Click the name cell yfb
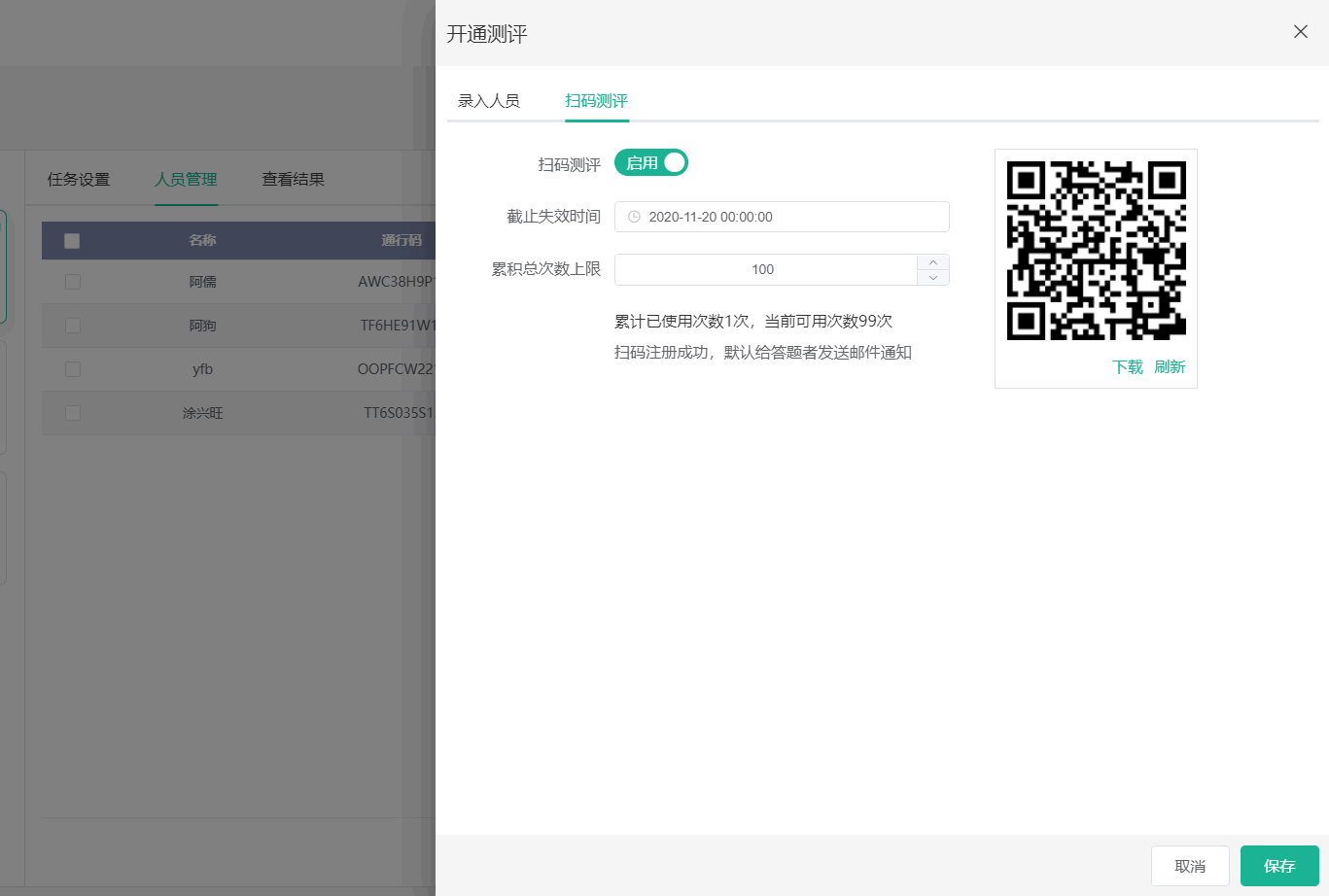The image size is (1329, 896). [202, 369]
